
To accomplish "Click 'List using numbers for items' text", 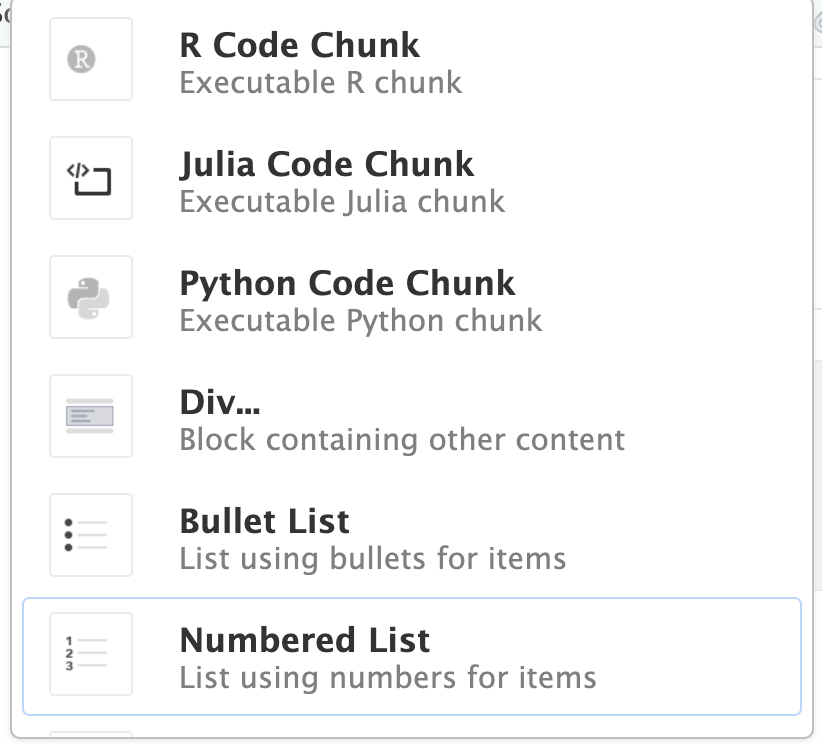I will tap(387, 677).
